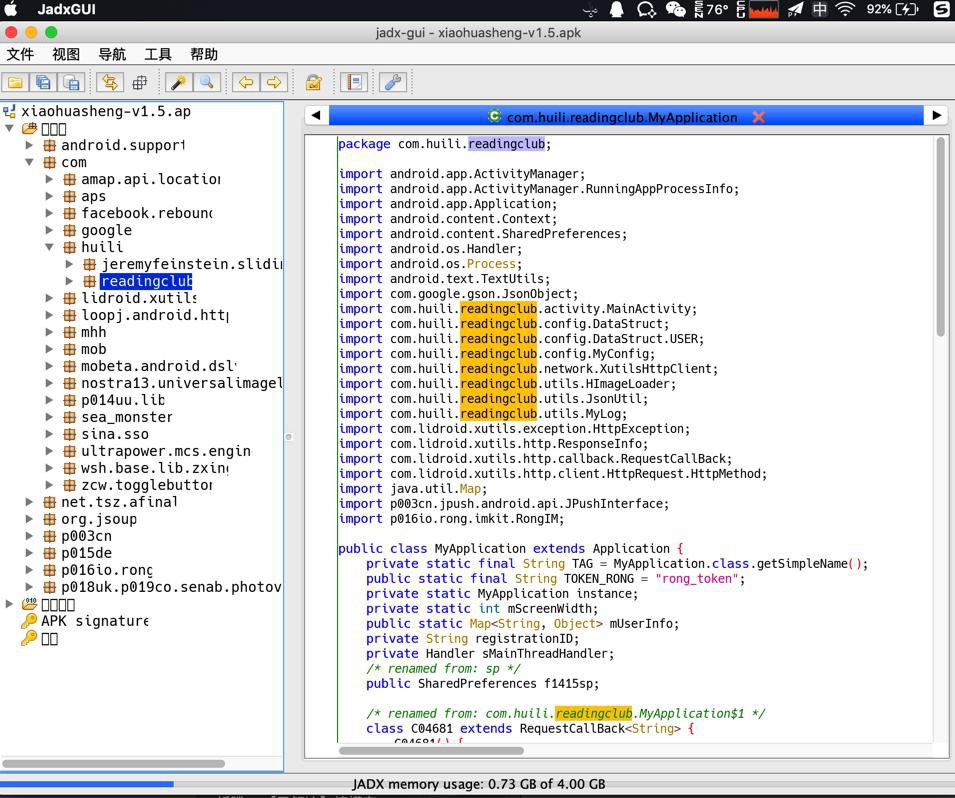Navigate forward using the right arrow icon
Image resolution: width=955 pixels, height=798 pixels.
273,83
